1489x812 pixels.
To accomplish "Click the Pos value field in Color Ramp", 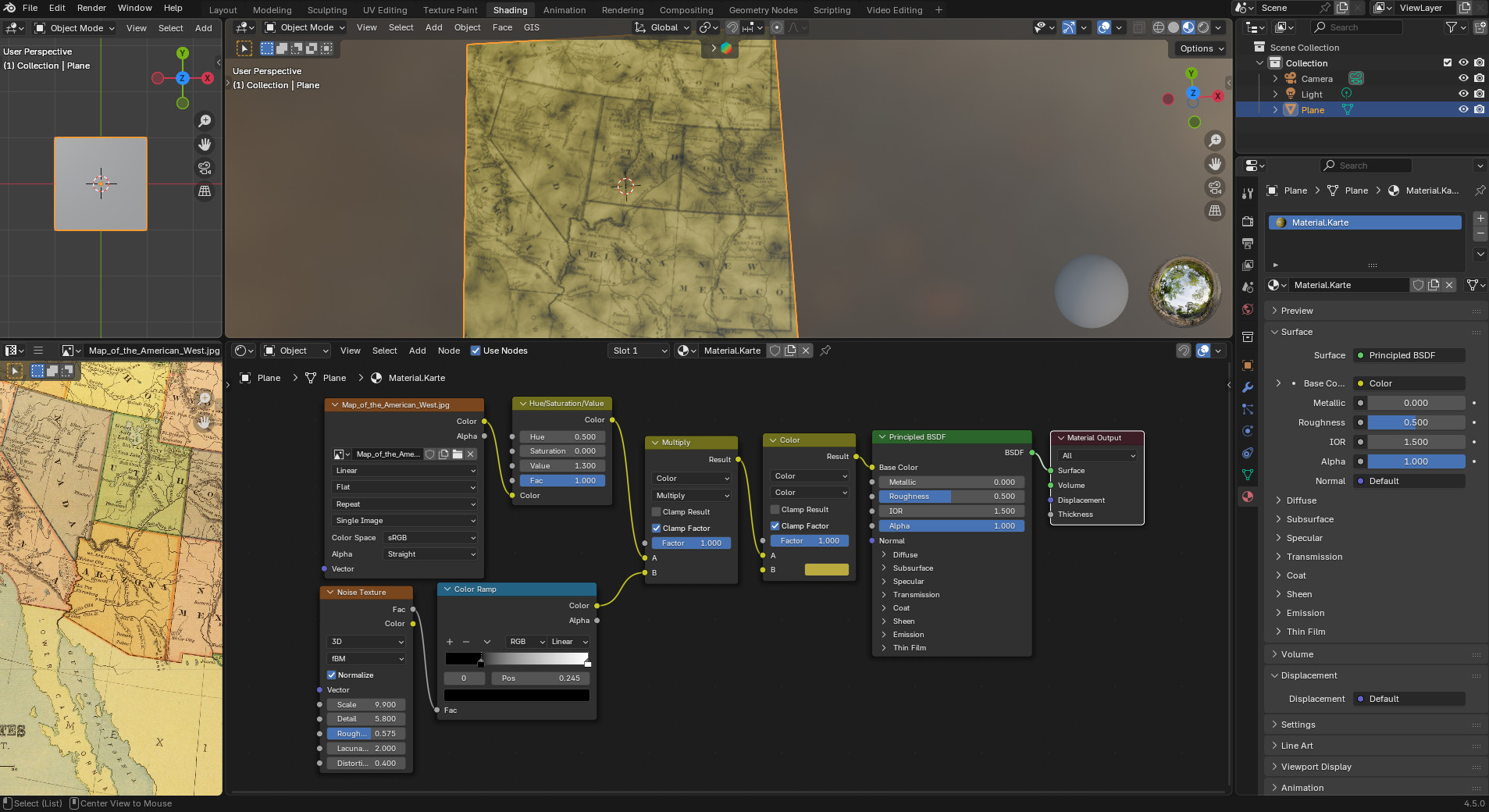I will click(x=540, y=678).
